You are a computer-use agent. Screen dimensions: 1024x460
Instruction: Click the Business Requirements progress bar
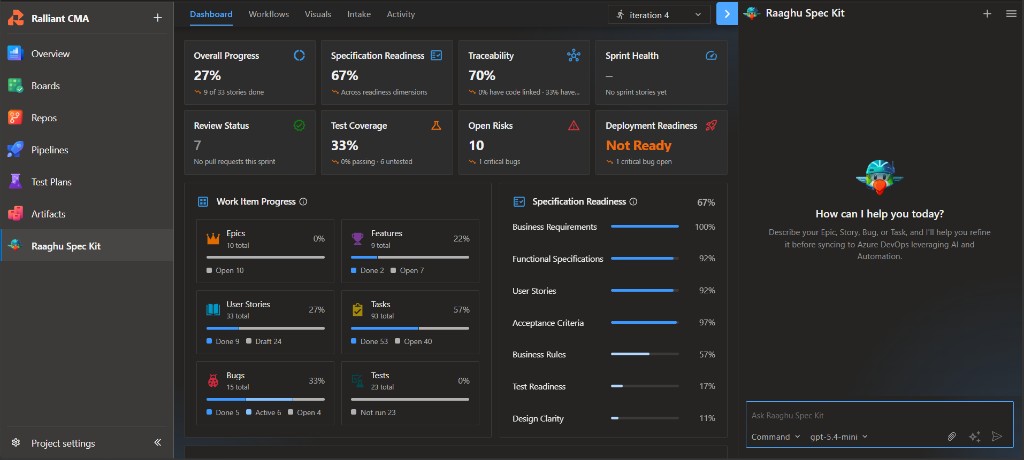(x=645, y=227)
